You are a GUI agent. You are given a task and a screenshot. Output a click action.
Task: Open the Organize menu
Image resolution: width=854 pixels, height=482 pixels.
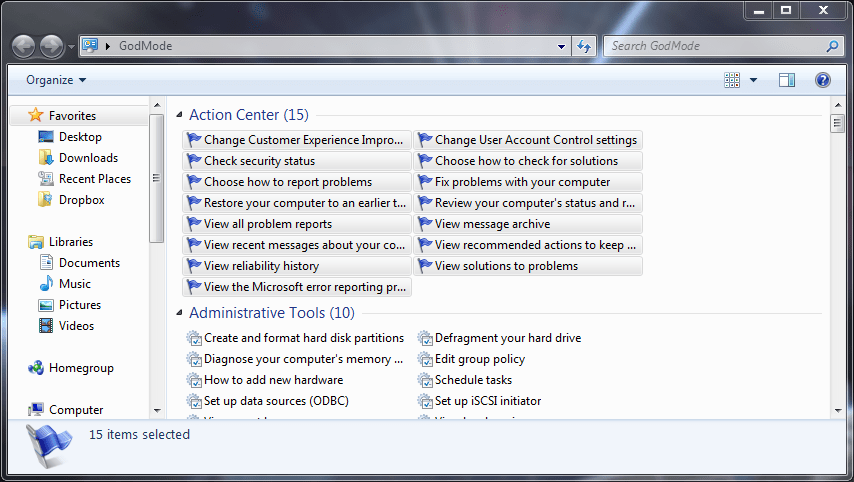[56, 80]
